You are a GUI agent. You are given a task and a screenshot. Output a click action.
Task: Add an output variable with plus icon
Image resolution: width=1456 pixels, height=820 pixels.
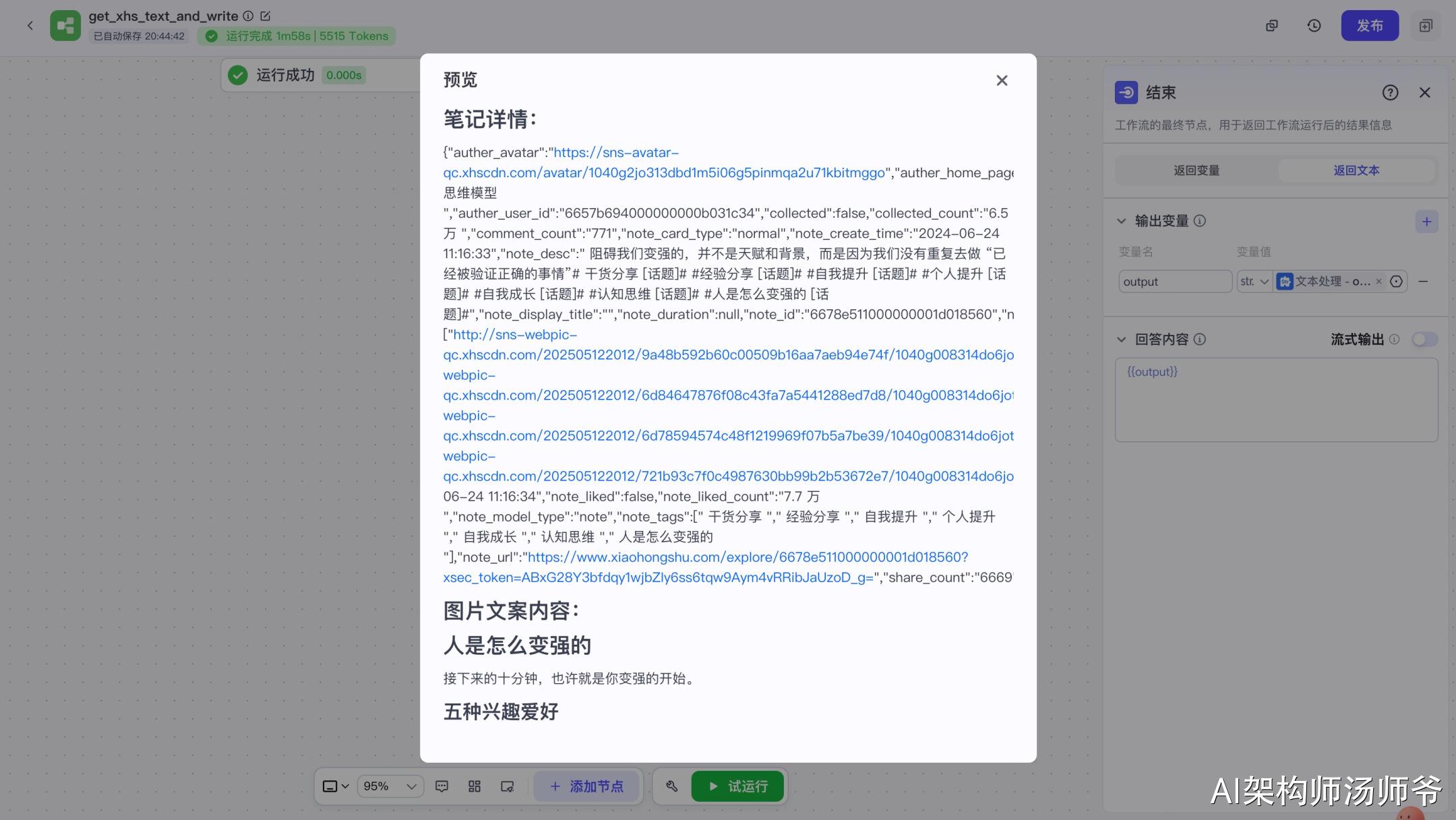[1426, 222]
